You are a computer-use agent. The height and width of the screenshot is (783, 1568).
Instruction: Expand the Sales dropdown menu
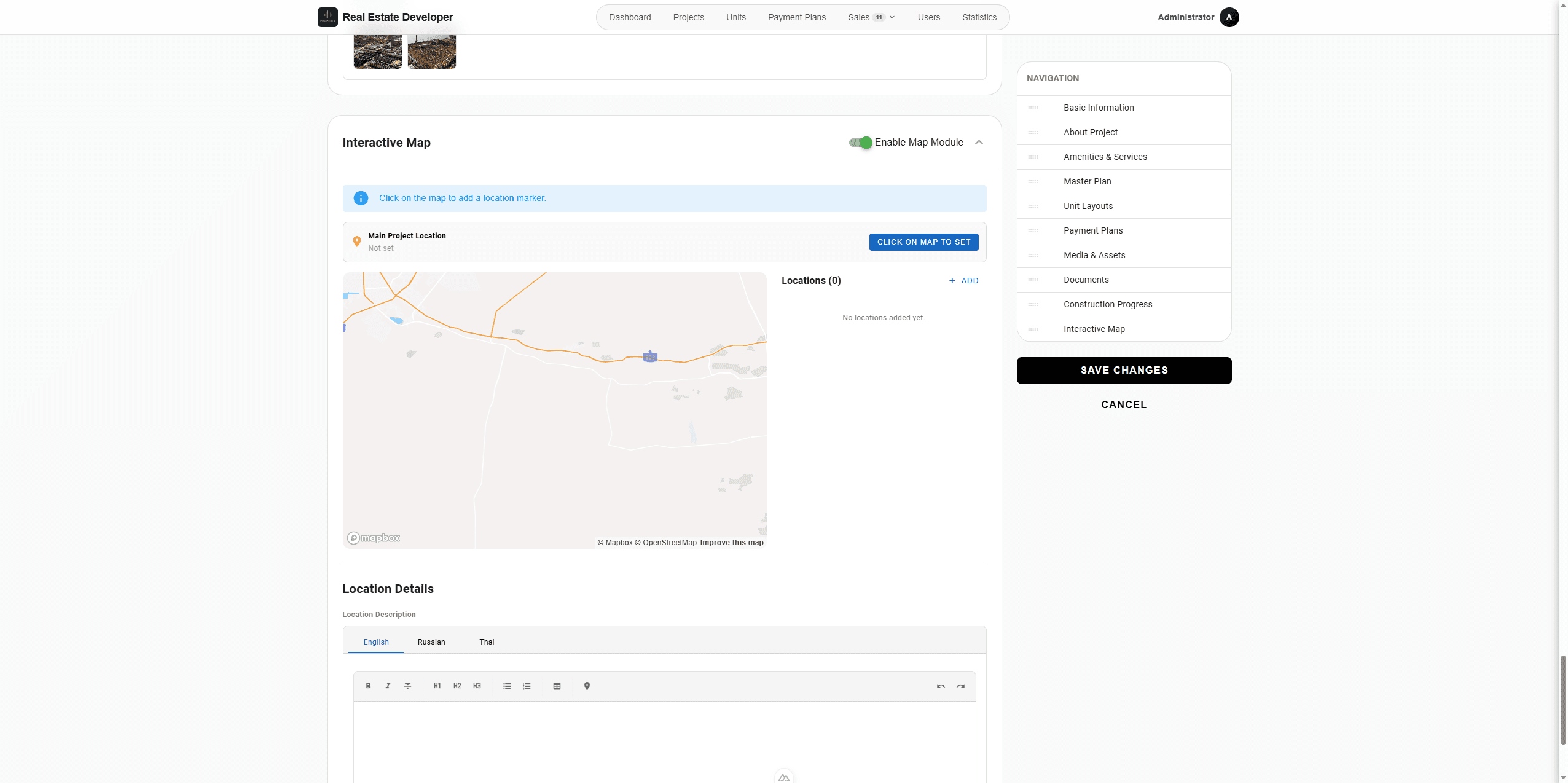(871, 17)
